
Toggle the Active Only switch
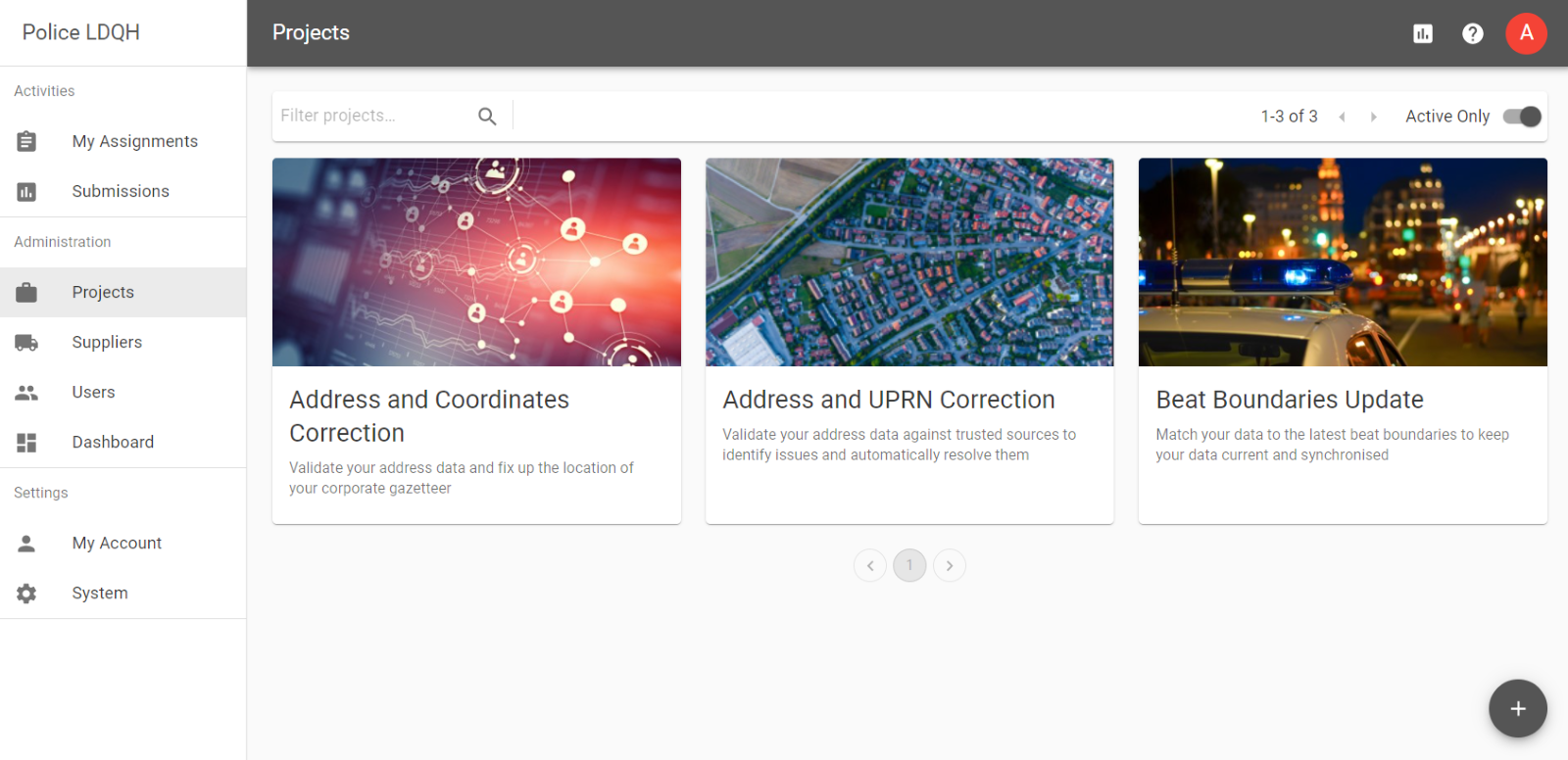(1522, 117)
